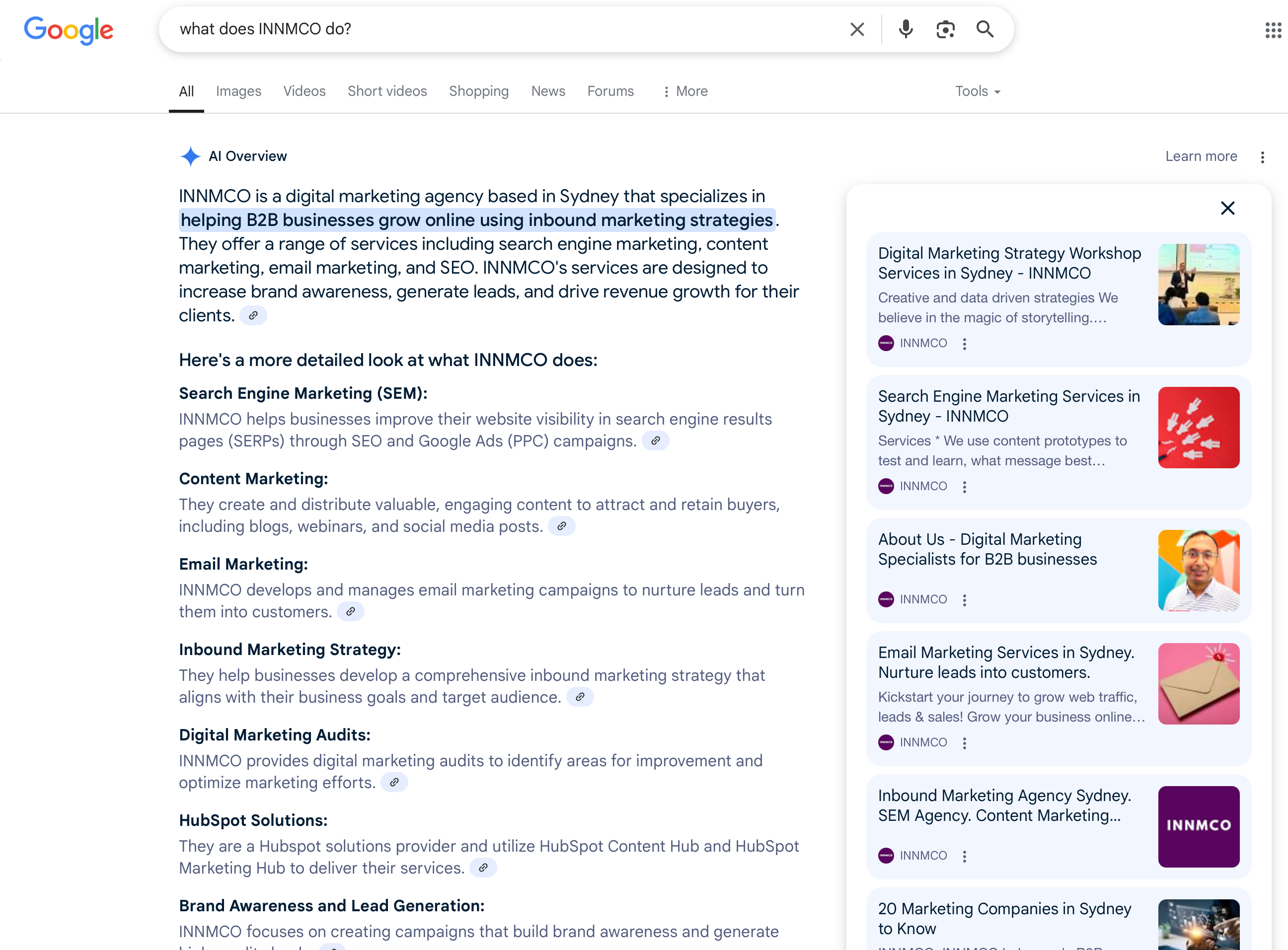Viewport: 1288px width, 950px height.
Task: Open 'Digital Marketing Strategy Workshop Services in Sydney' source
Action: tap(1009, 263)
